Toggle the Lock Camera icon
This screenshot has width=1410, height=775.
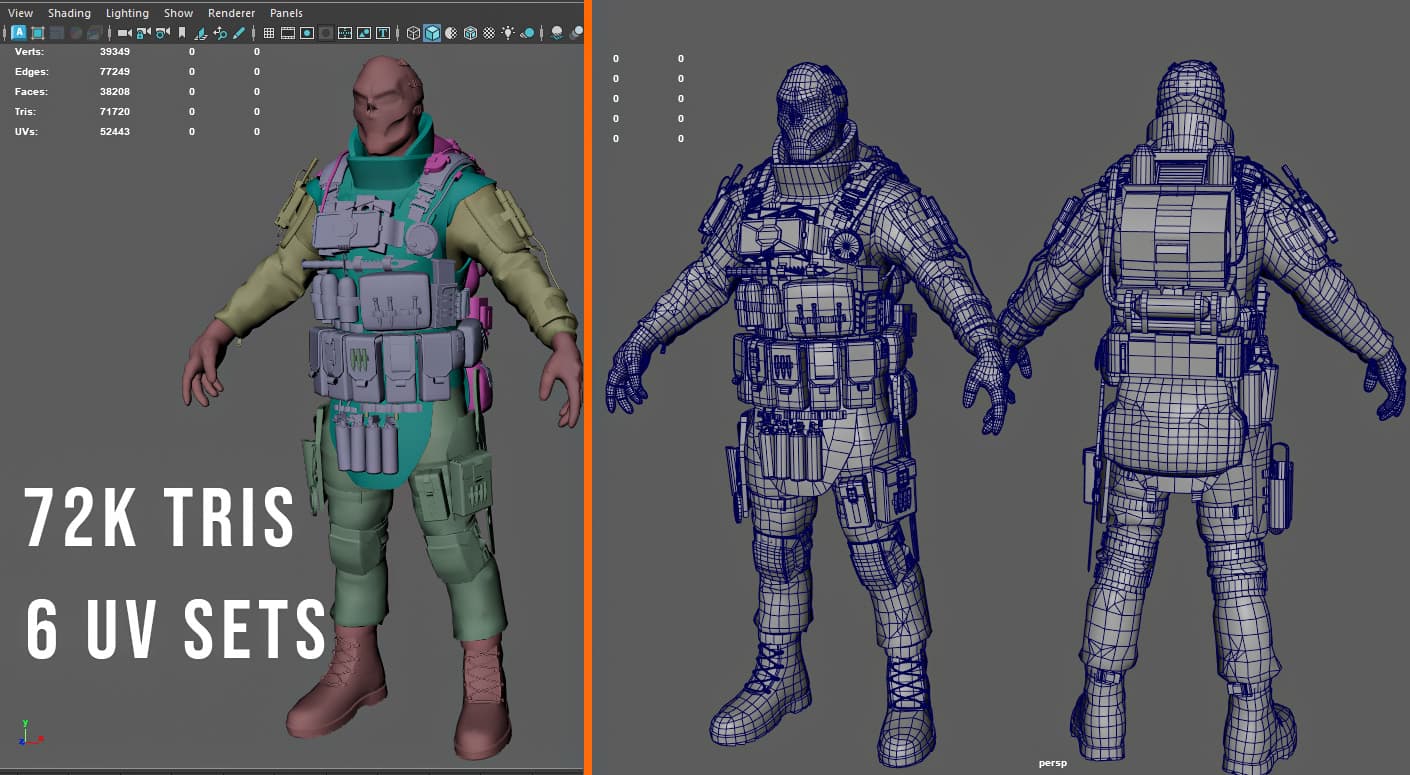pyautogui.click(x=142, y=33)
